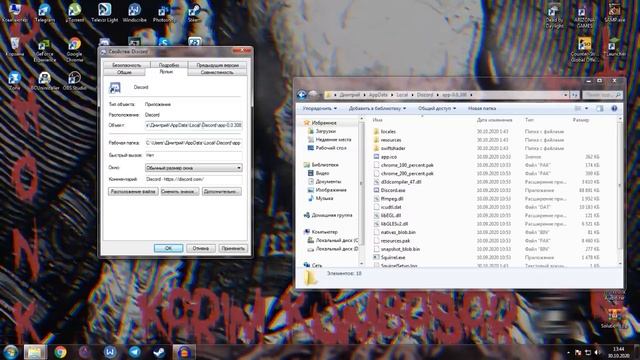
Task: Click the Сменить значок button
Action: pos(180,191)
